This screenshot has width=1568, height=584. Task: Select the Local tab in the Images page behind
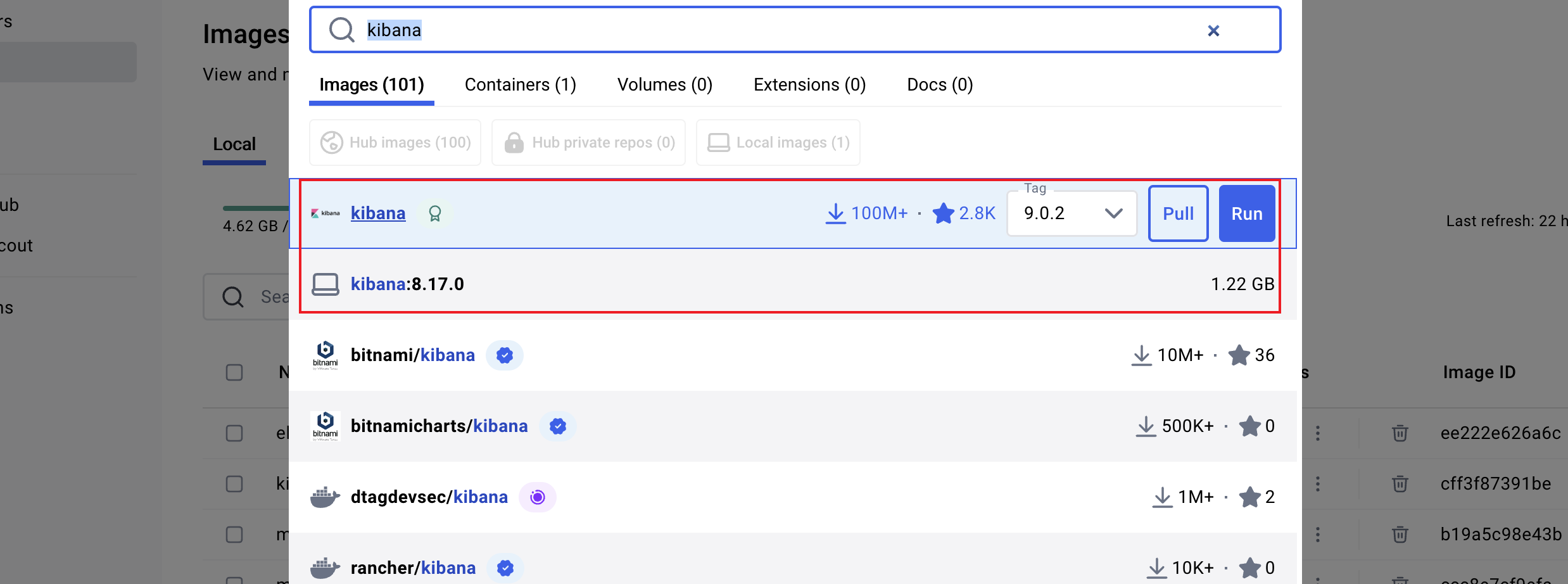click(234, 144)
